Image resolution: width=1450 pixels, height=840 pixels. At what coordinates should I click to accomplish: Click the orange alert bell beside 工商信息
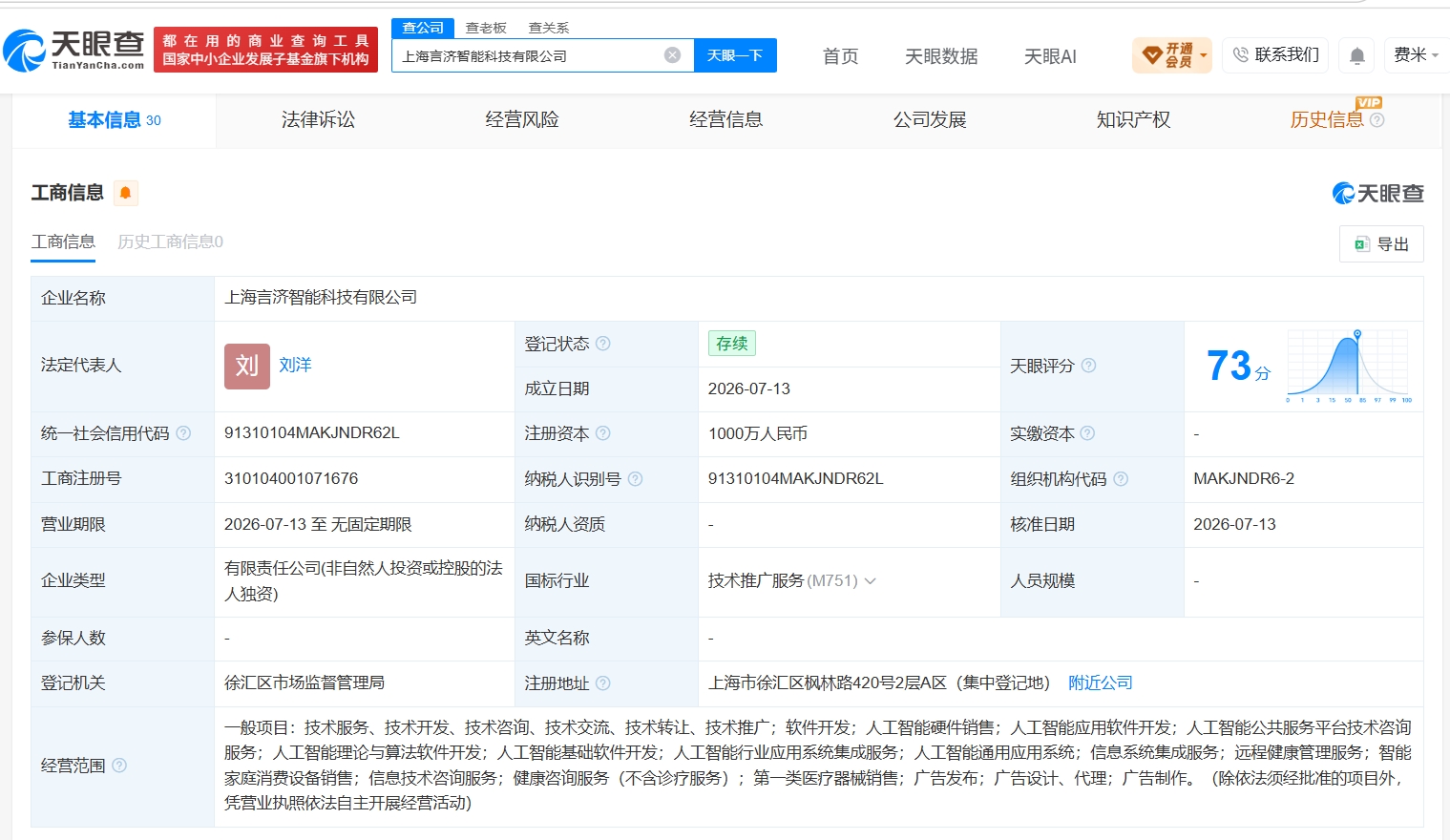(125, 193)
